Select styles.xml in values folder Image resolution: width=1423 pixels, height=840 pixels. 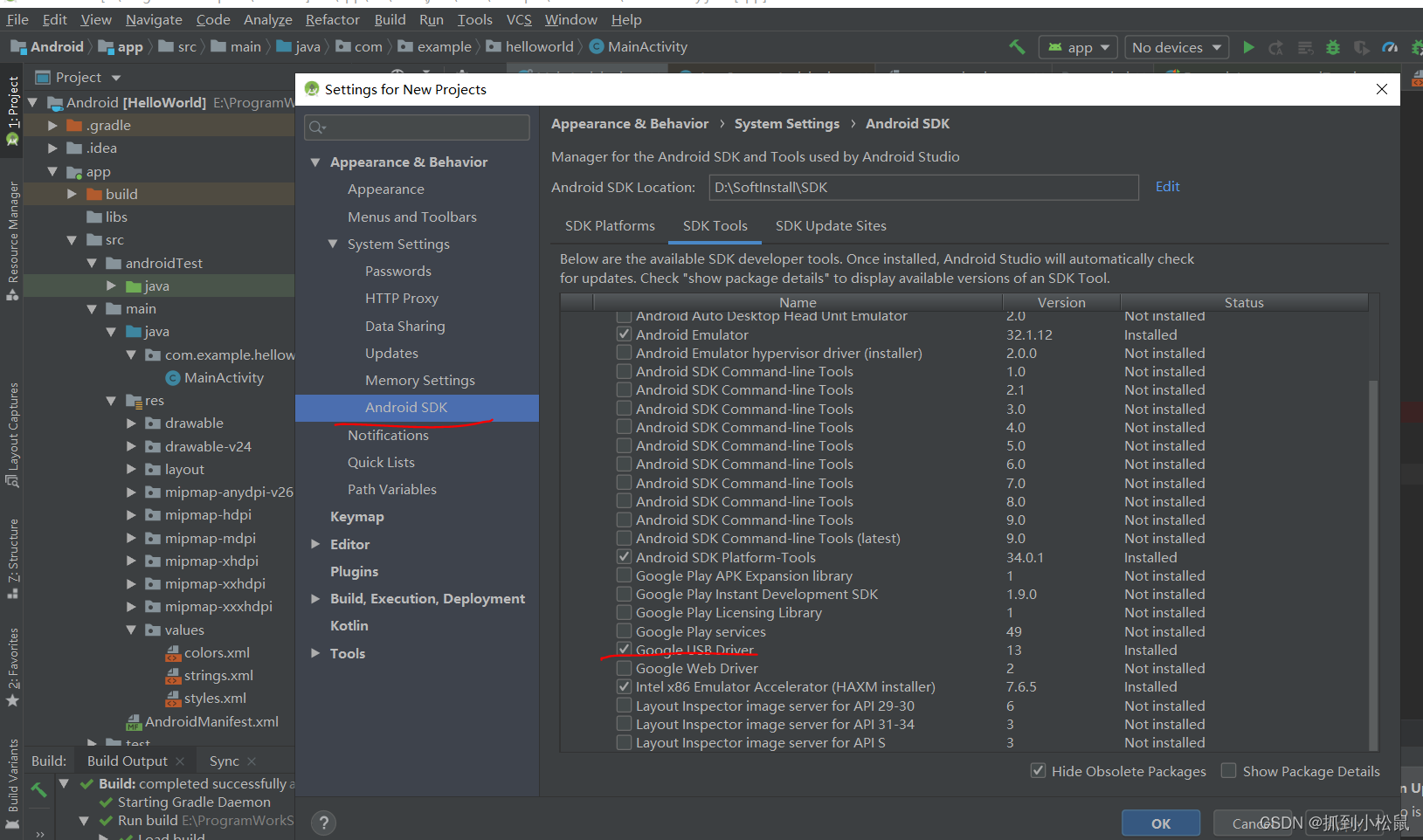(x=205, y=698)
